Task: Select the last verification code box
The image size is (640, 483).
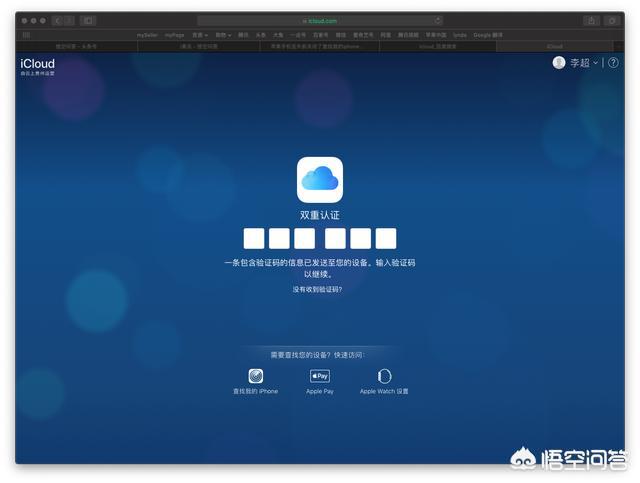Action: point(386,238)
